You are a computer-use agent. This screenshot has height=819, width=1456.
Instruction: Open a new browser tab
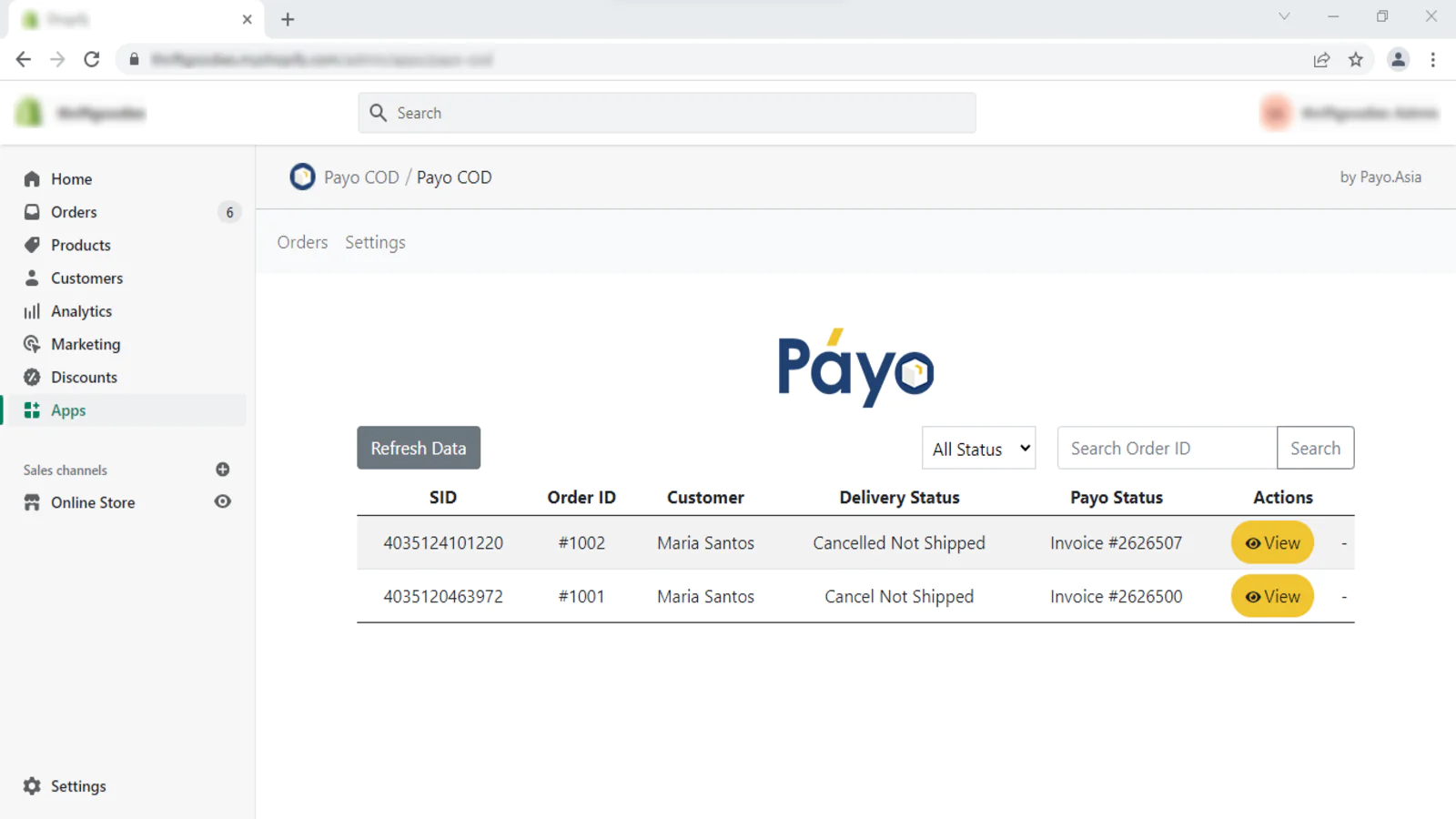(x=288, y=19)
